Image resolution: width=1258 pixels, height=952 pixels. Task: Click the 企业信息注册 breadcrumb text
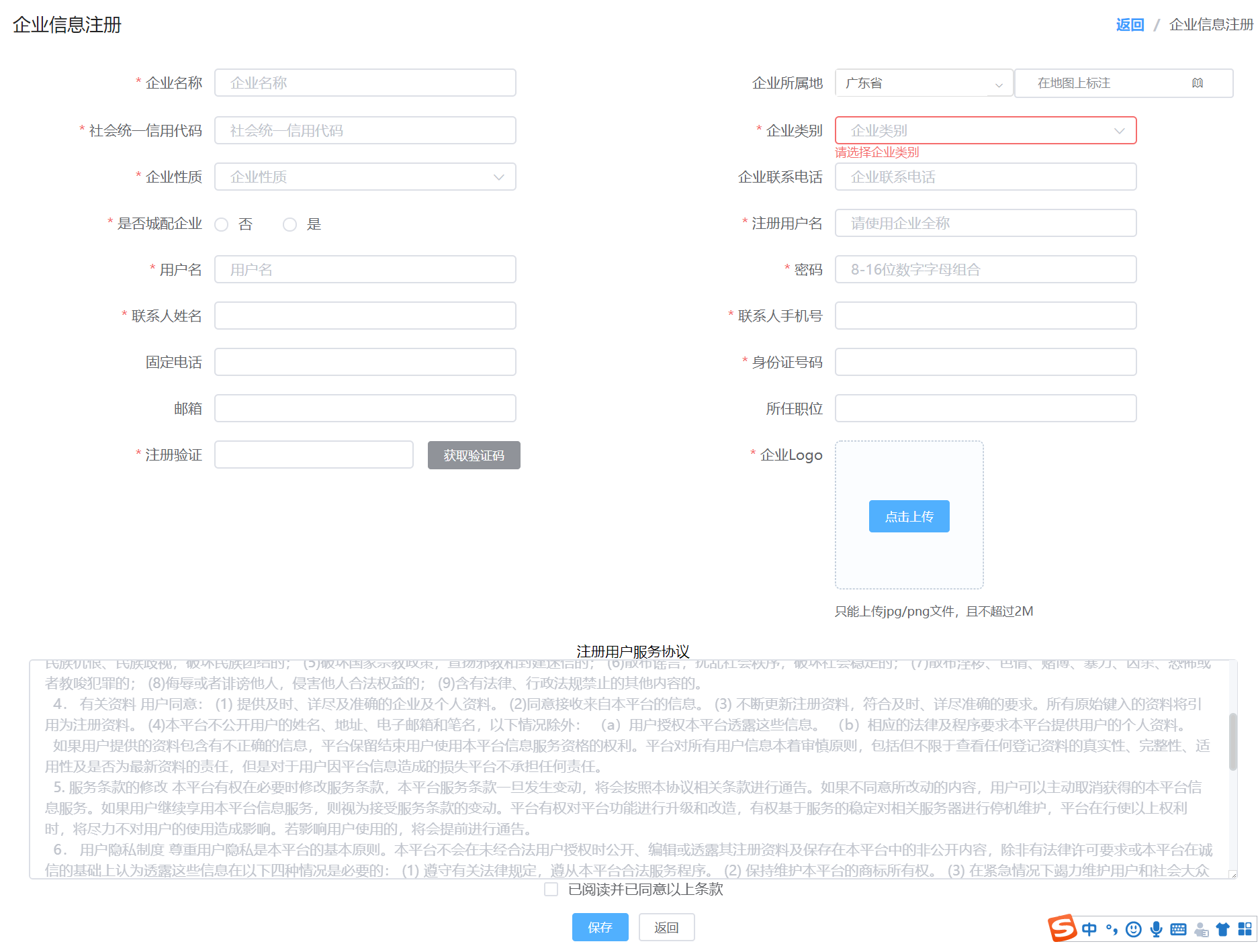1211,25
